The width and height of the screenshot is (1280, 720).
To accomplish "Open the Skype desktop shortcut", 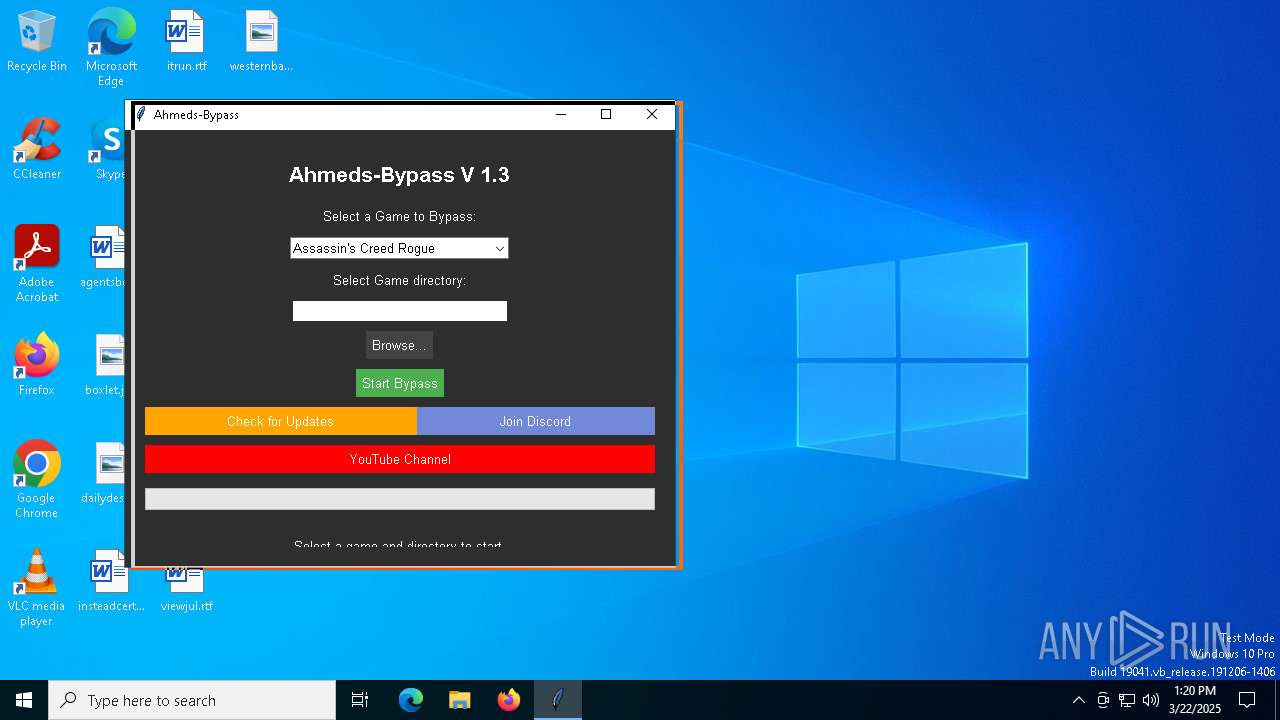I will (108, 149).
